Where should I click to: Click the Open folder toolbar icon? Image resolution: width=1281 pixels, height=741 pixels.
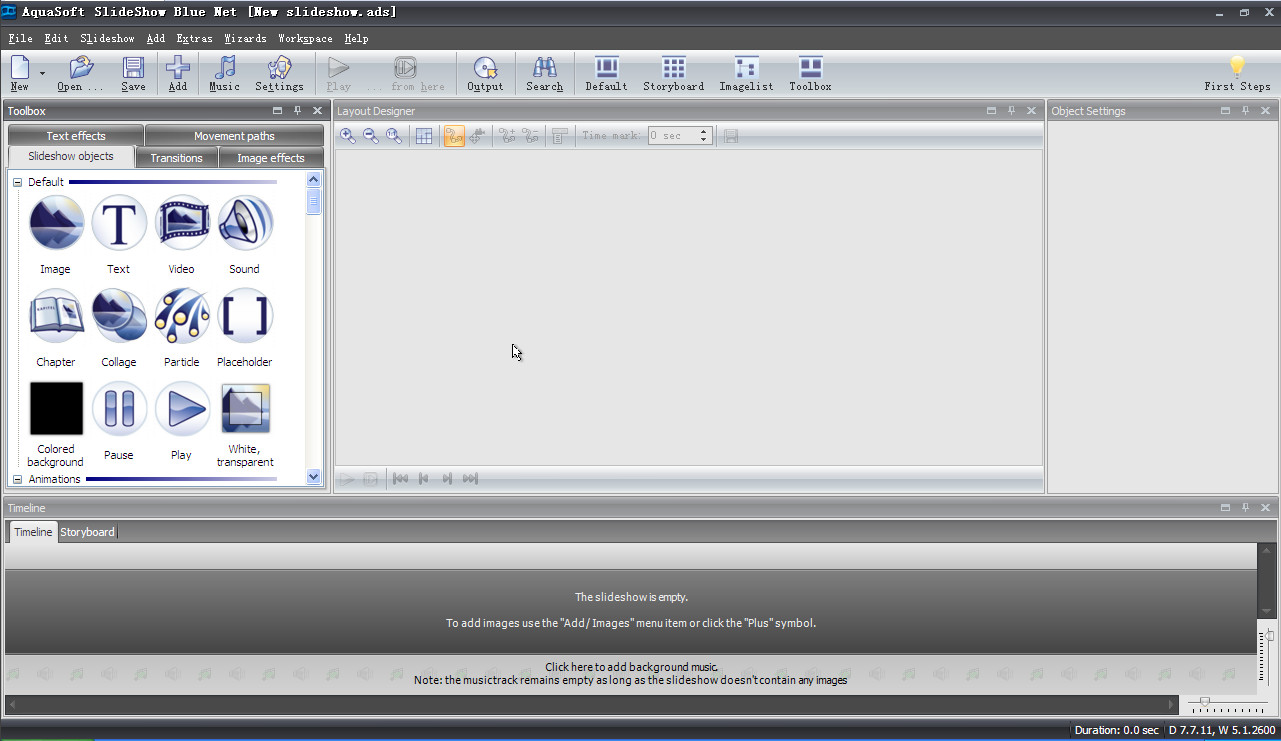[80, 68]
